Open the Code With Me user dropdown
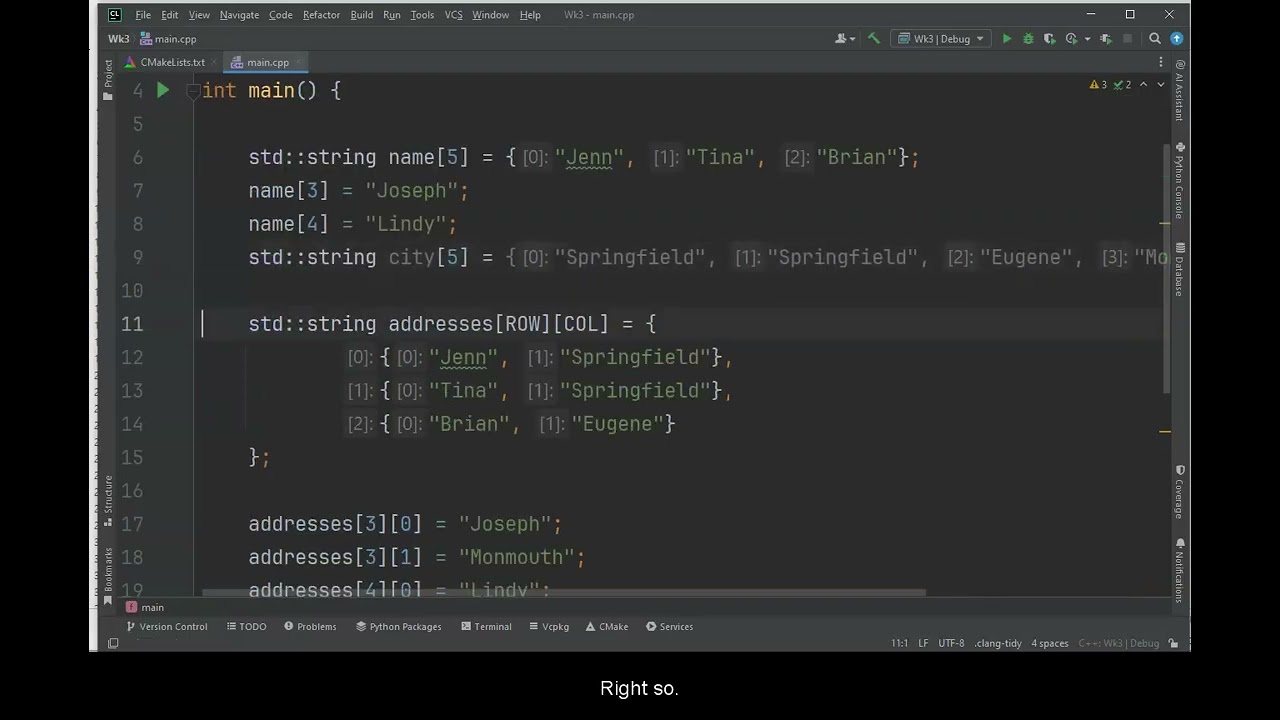The height and width of the screenshot is (720, 1280). pyautogui.click(x=845, y=39)
